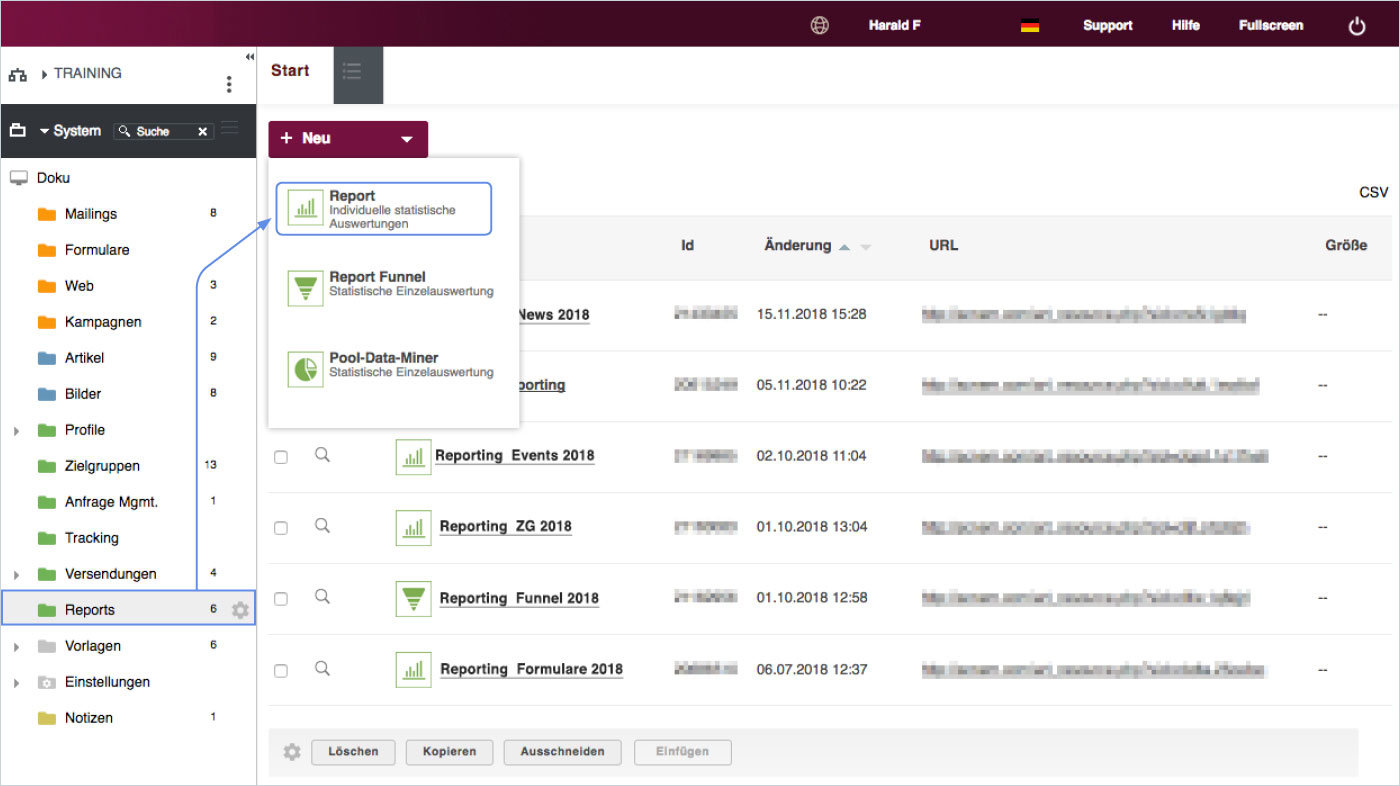Click the gear icon beside Löschen button
The height and width of the screenshot is (786, 1400).
291,752
